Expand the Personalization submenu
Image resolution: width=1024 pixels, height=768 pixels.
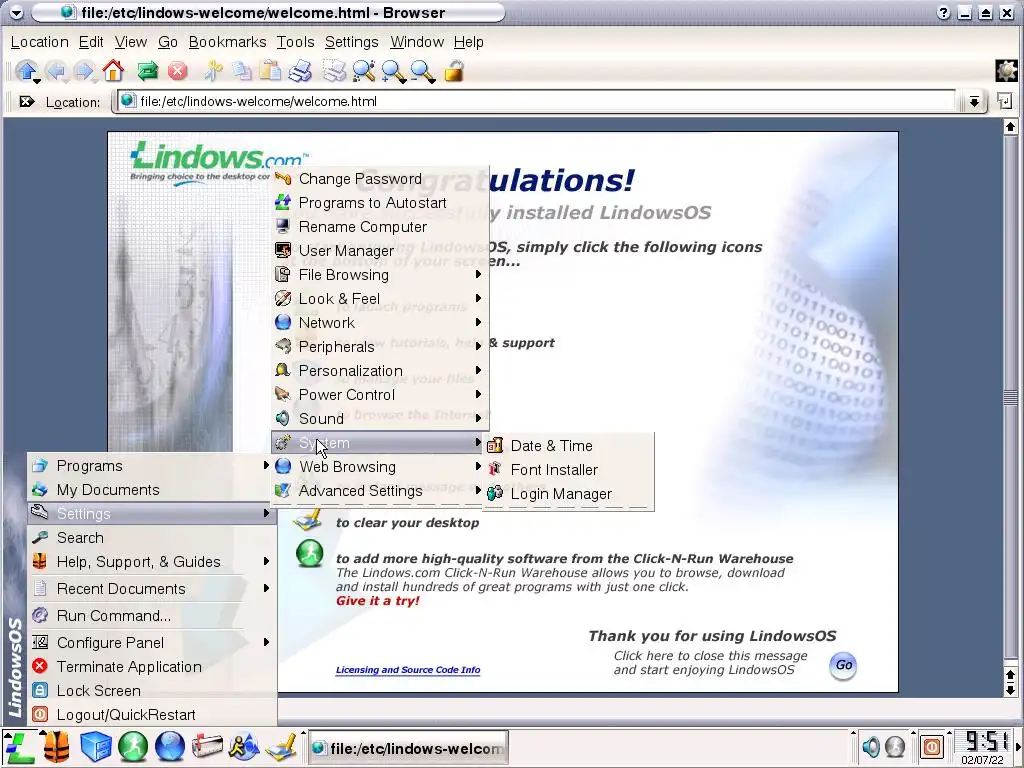click(379, 371)
